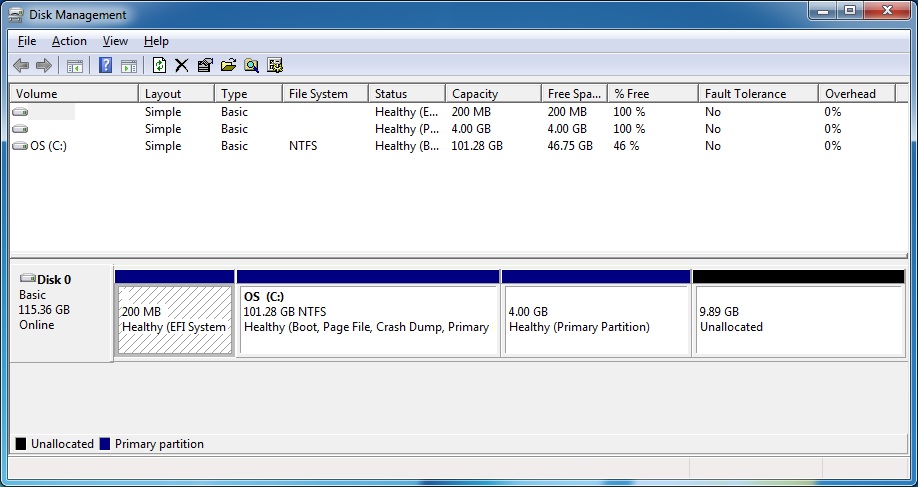Sort by the Free Space column header
918x487 pixels.
pos(575,94)
